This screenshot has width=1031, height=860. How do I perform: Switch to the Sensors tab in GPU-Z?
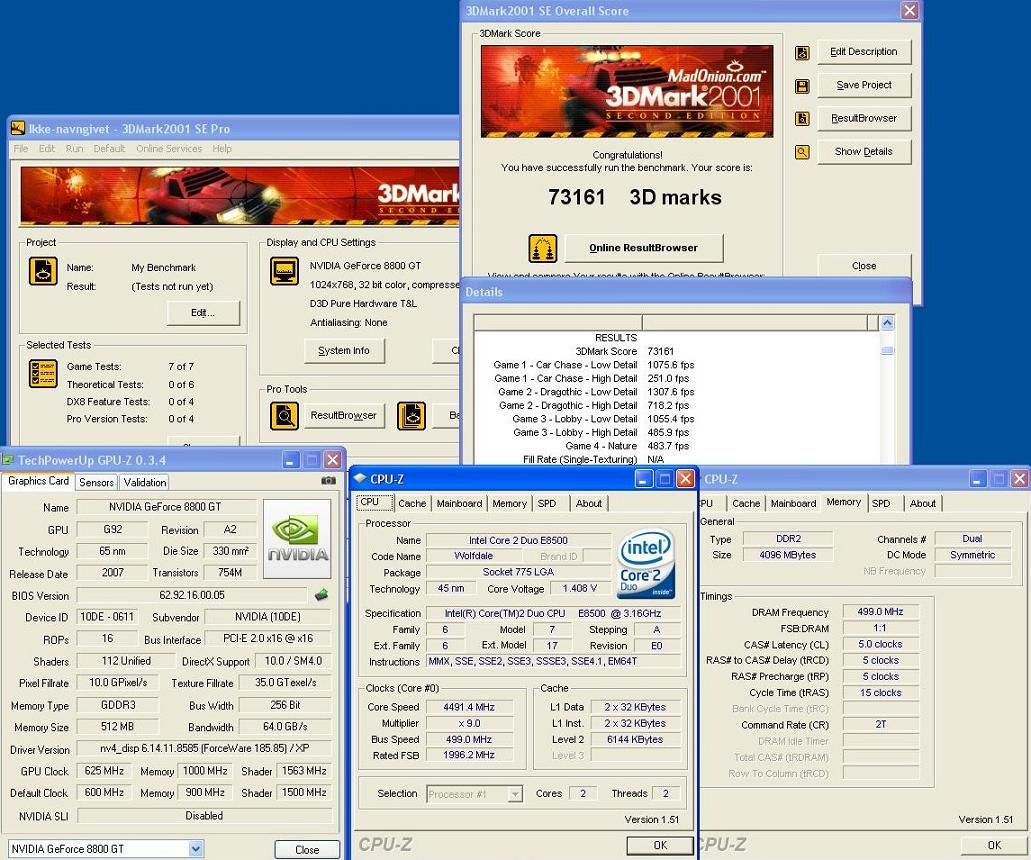97,482
